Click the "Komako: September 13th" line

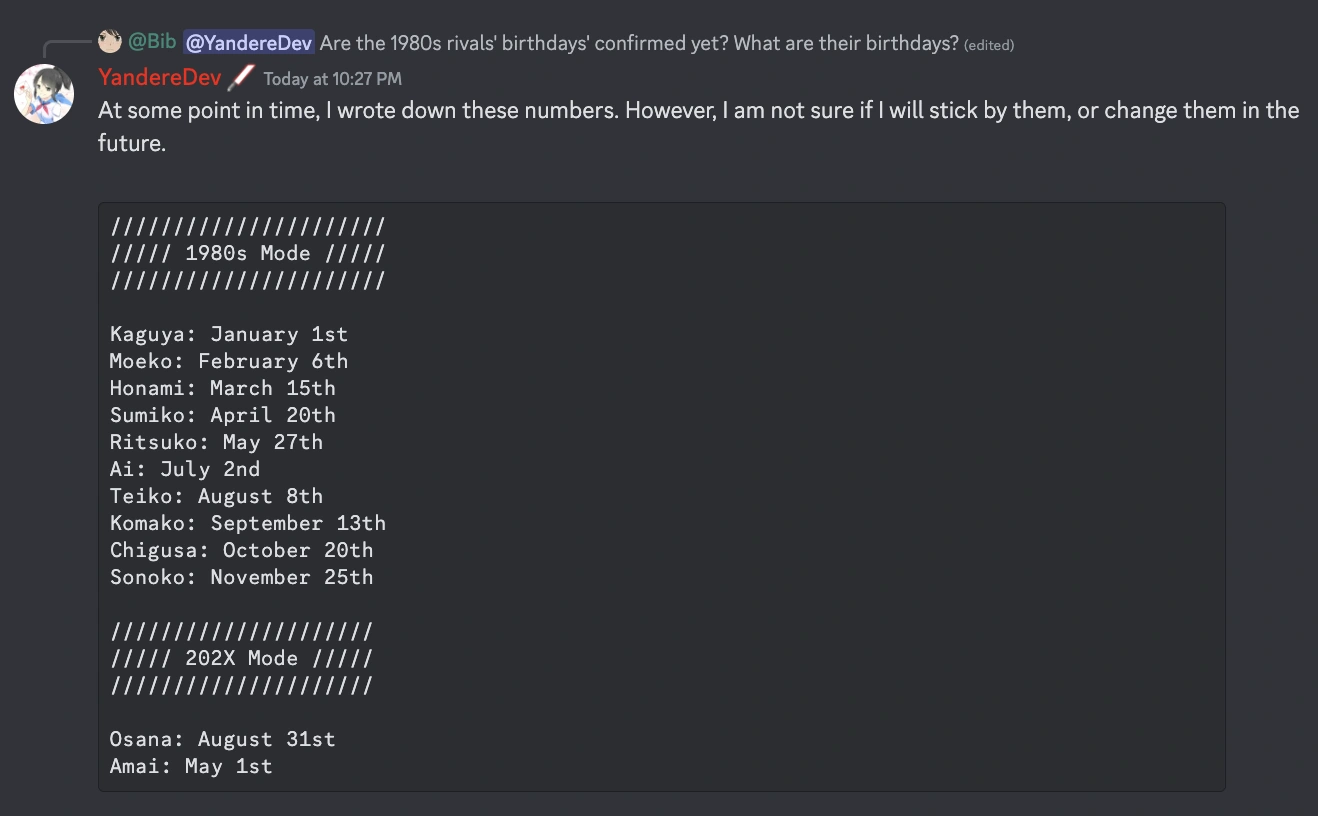248,524
